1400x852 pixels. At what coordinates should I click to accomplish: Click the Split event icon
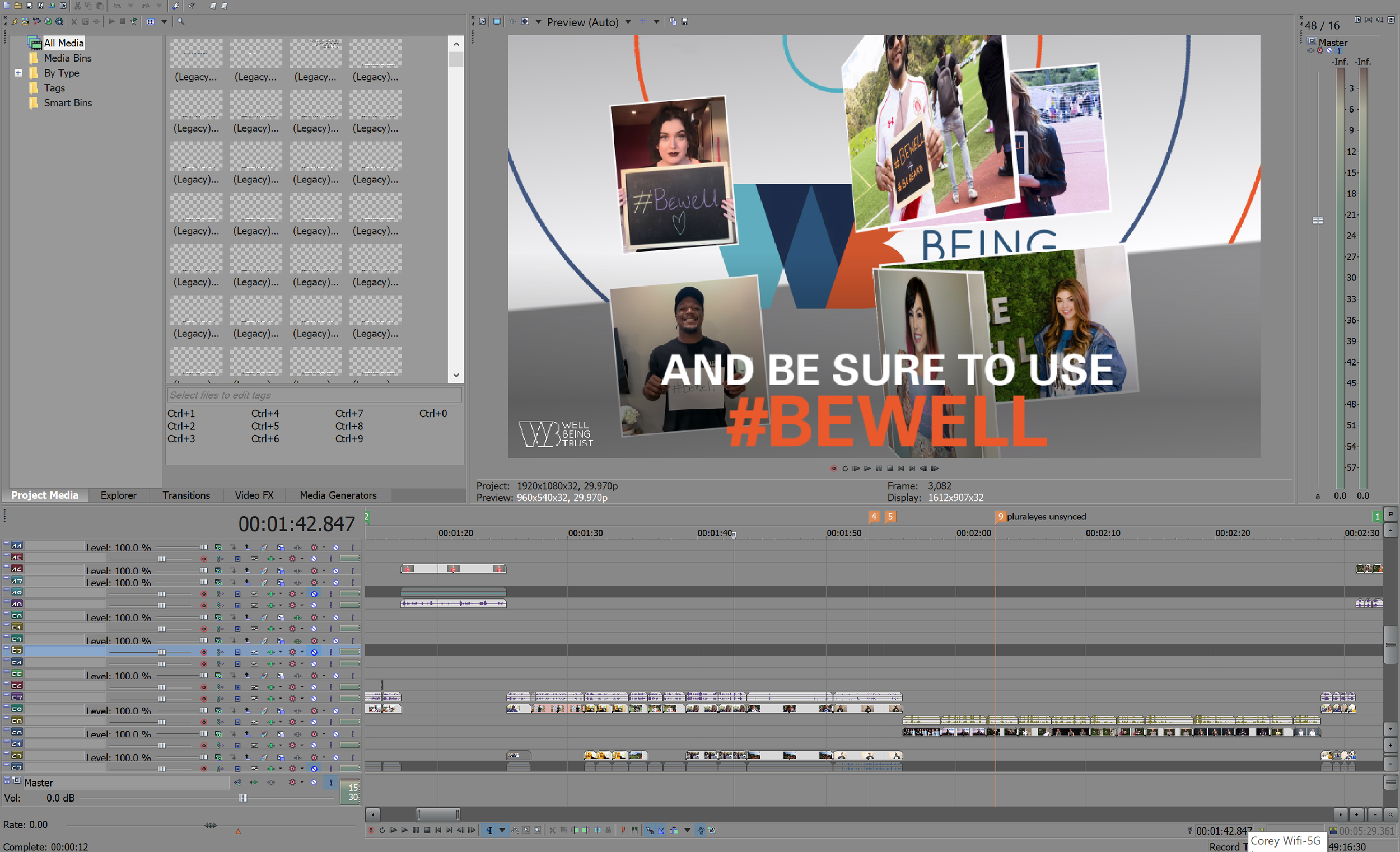[x=598, y=830]
